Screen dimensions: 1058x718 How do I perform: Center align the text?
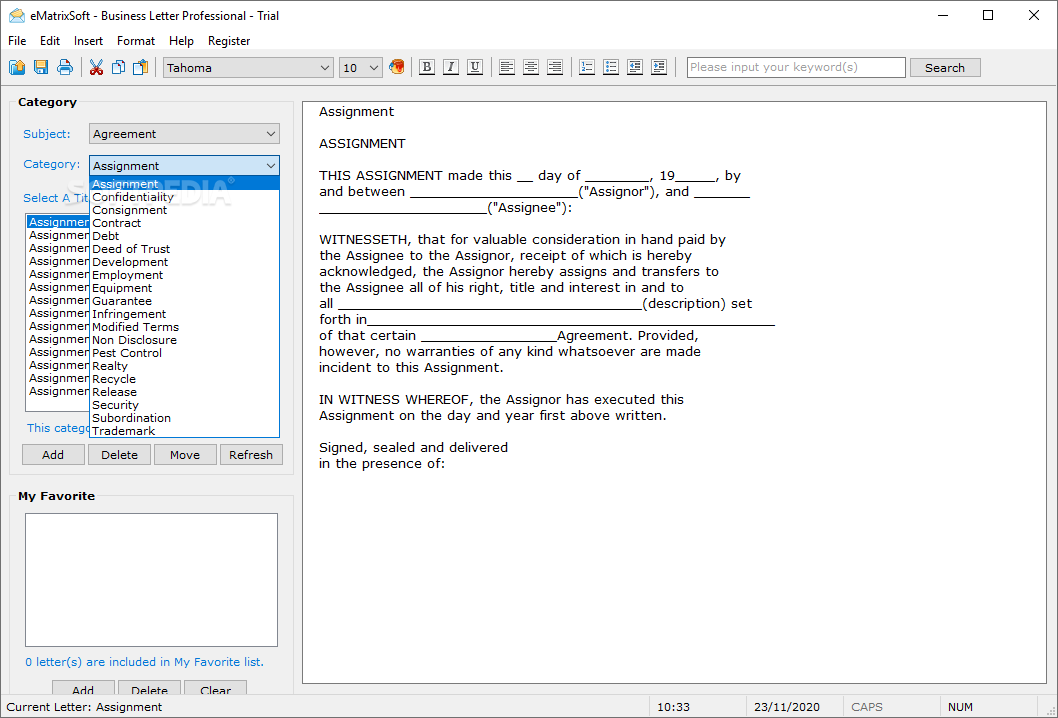point(531,67)
